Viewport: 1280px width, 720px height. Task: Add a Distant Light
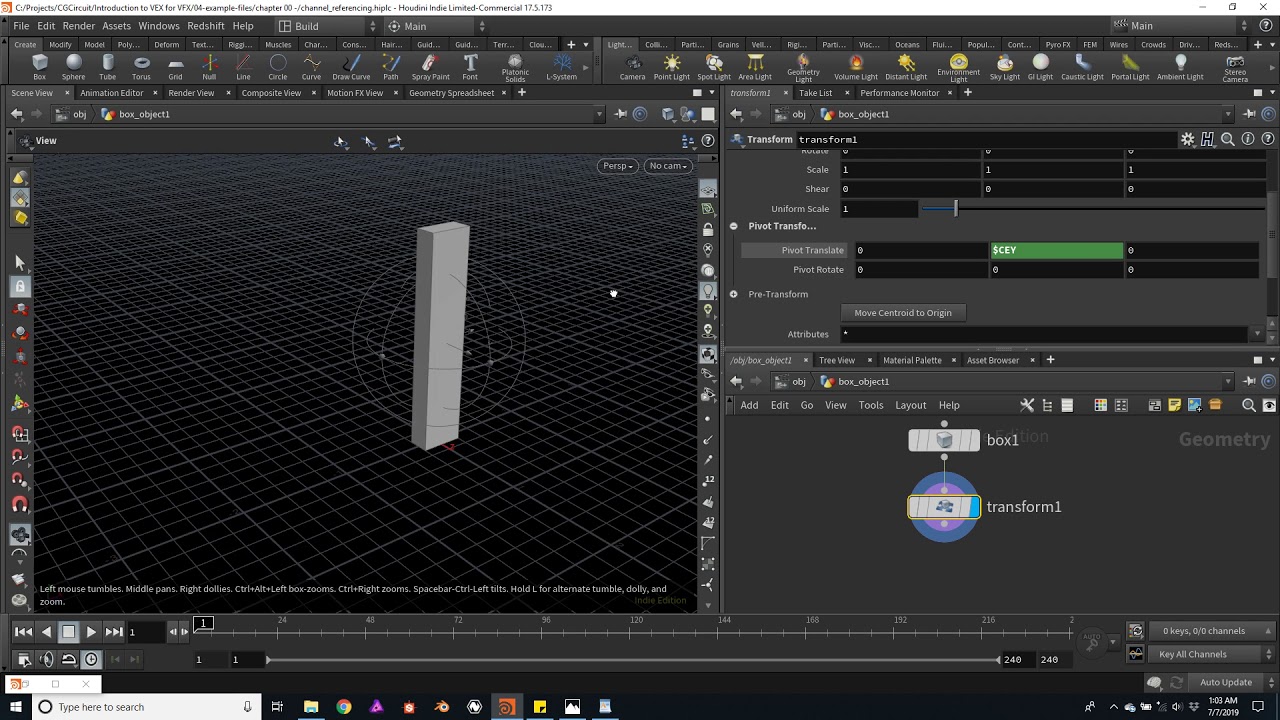906,67
